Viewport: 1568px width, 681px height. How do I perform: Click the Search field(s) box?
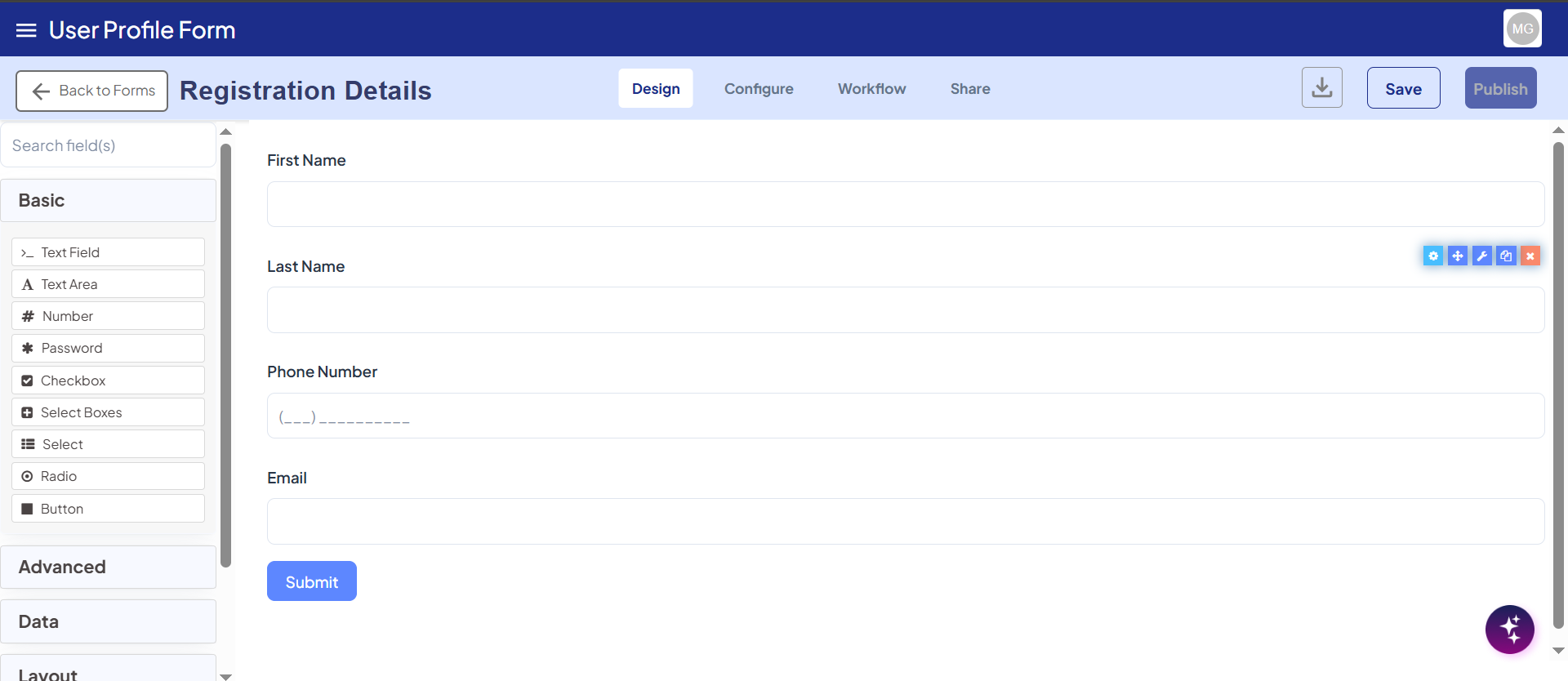[x=108, y=145]
